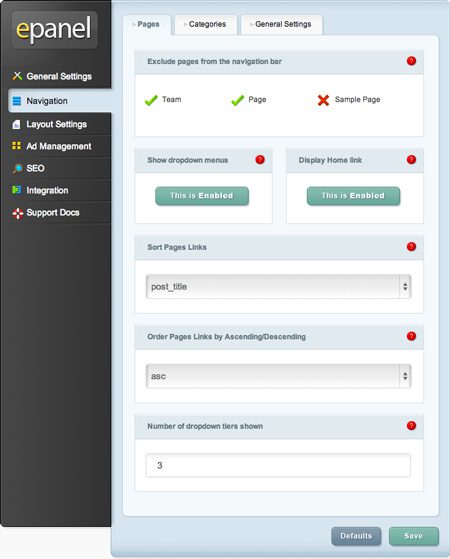Screen dimensions: 450x559
Task: Click the Integration green icon
Action: [x=17, y=190]
